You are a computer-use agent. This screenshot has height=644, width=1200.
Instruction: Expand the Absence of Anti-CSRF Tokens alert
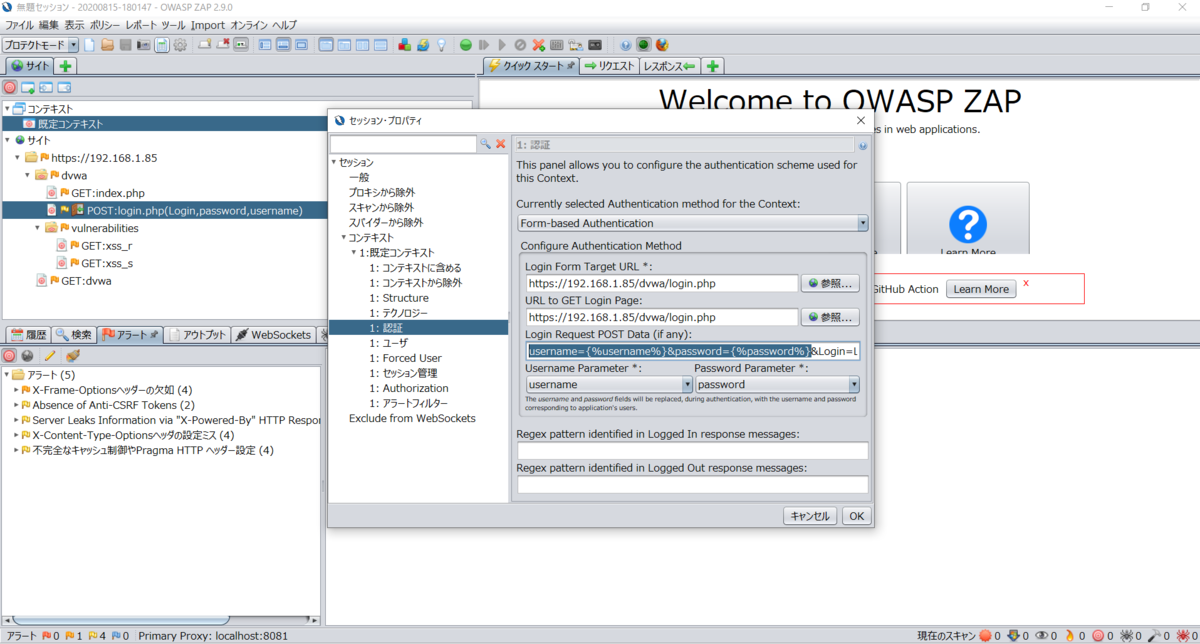point(17,405)
